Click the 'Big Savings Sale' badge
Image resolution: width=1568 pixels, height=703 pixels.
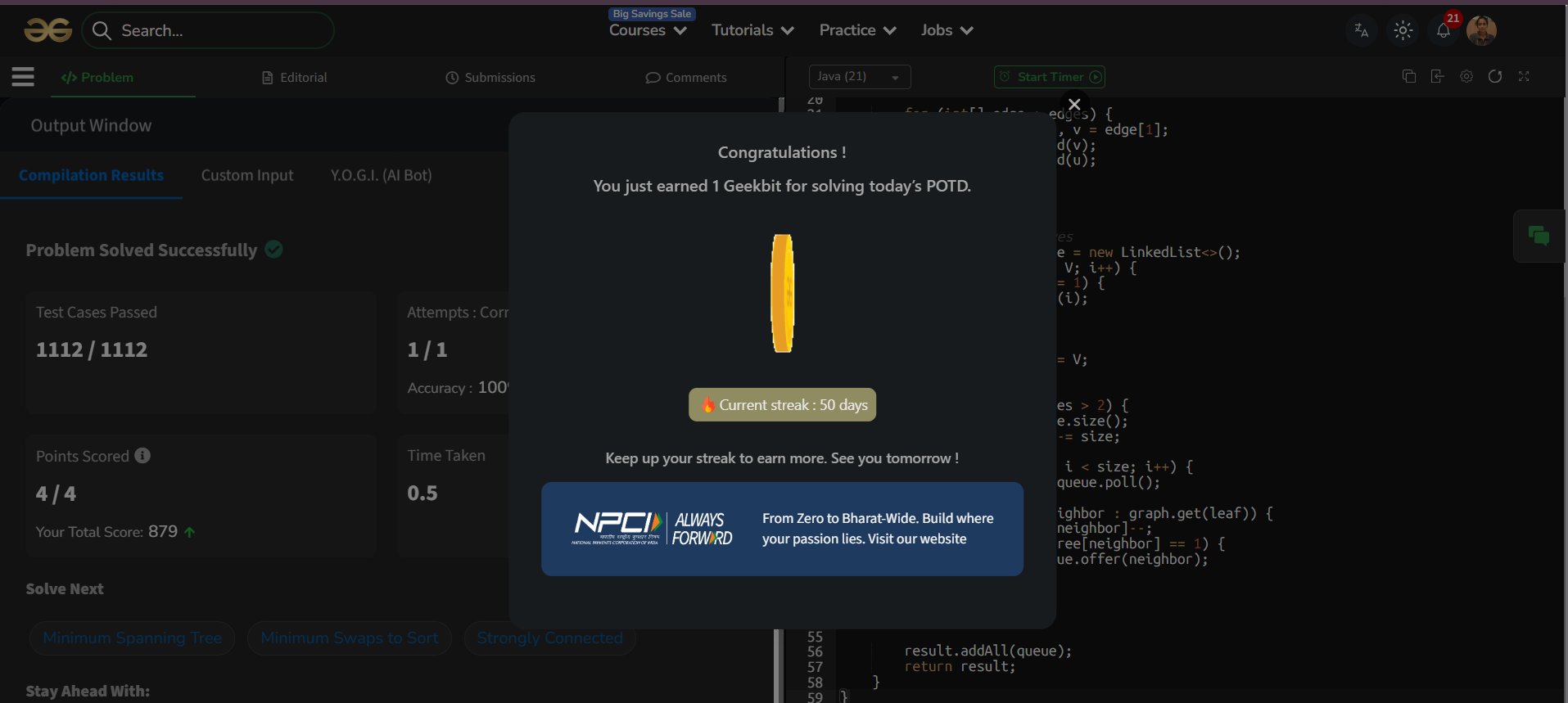pyautogui.click(x=652, y=14)
